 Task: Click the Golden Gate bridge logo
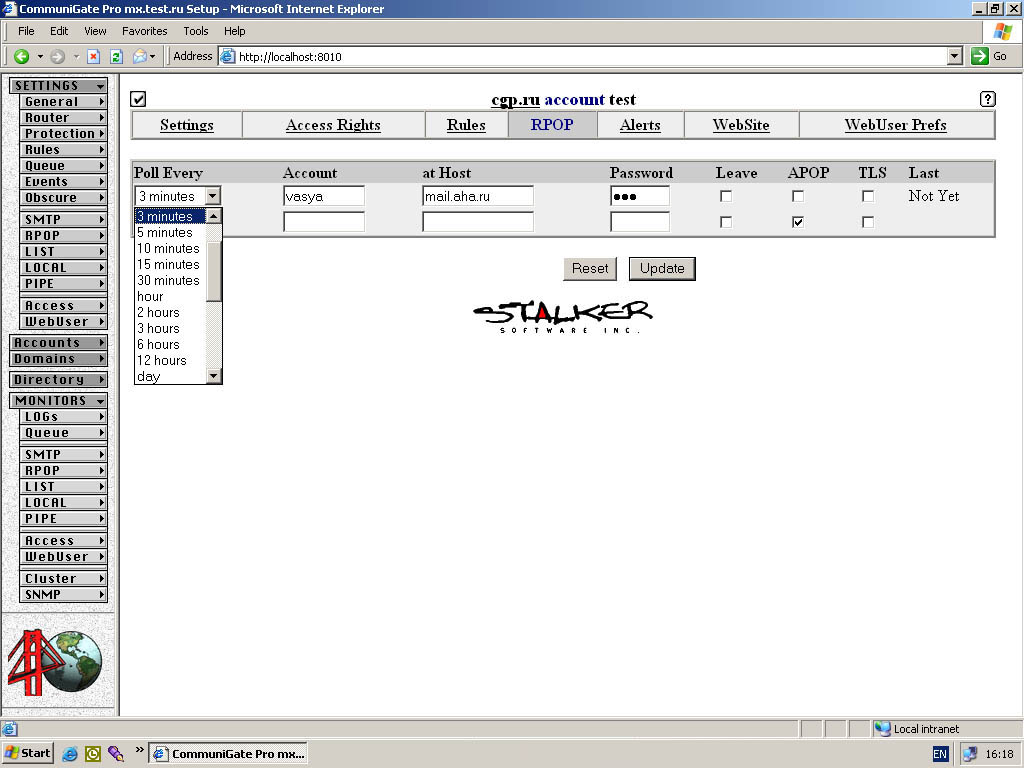coord(56,662)
